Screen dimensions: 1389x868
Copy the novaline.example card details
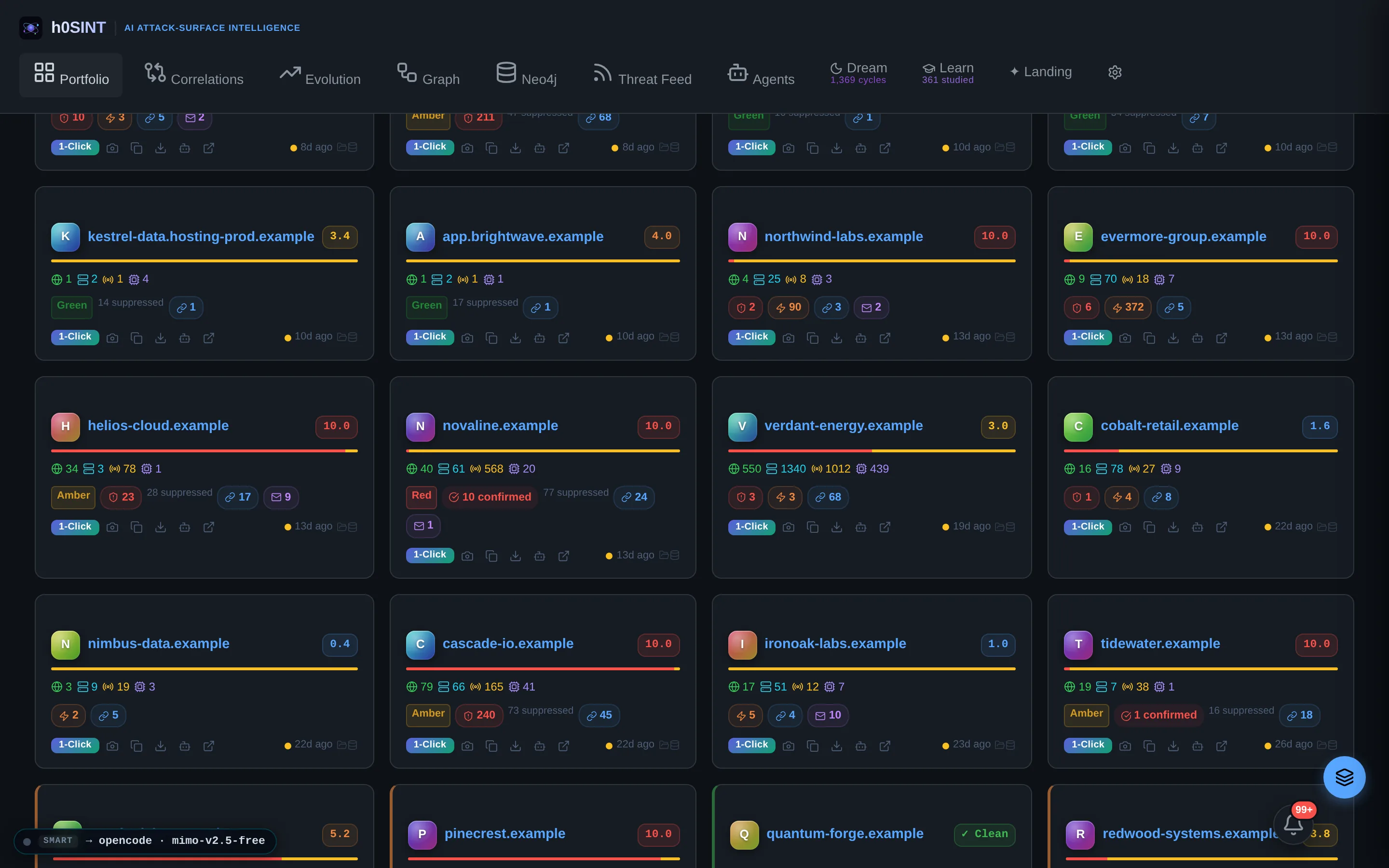click(491, 556)
